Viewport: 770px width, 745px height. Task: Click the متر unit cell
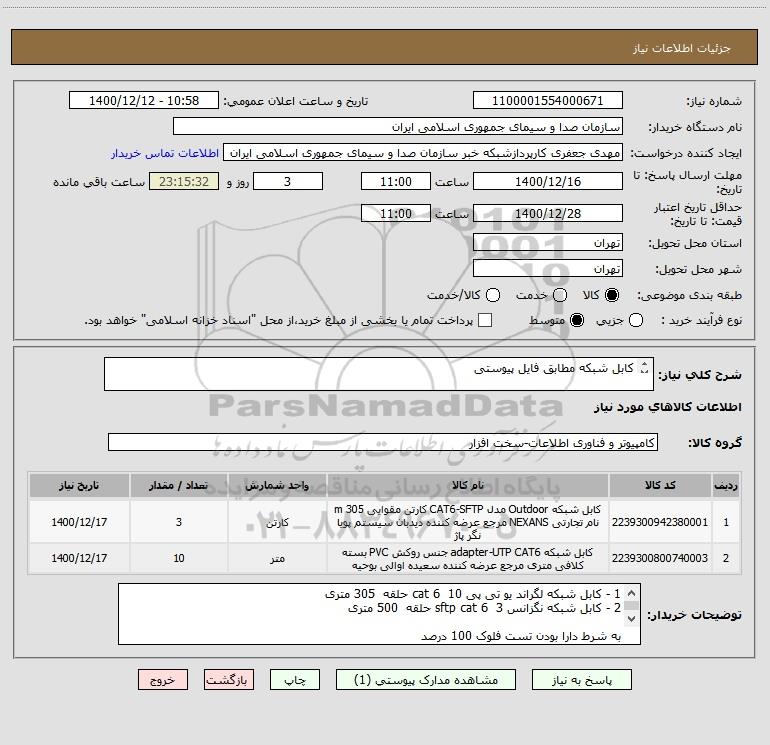277,559
